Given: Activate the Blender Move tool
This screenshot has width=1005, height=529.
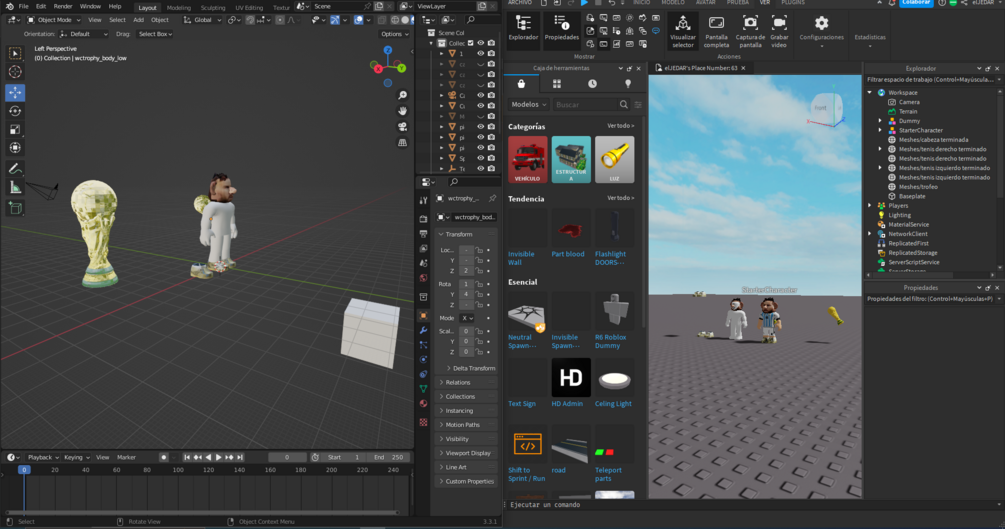Looking at the screenshot, I should coord(15,92).
